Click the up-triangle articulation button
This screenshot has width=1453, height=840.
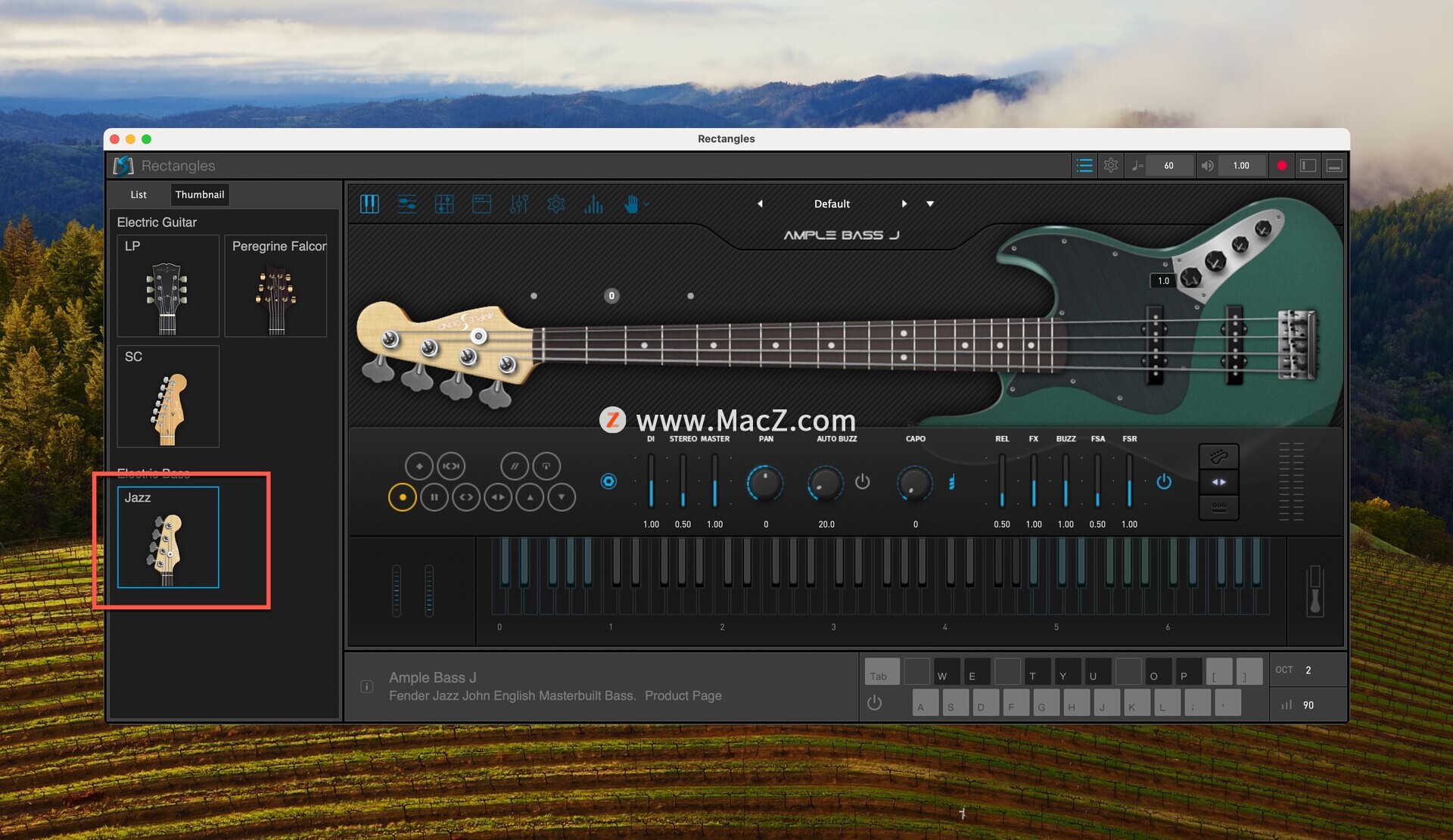pyautogui.click(x=530, y=497)
